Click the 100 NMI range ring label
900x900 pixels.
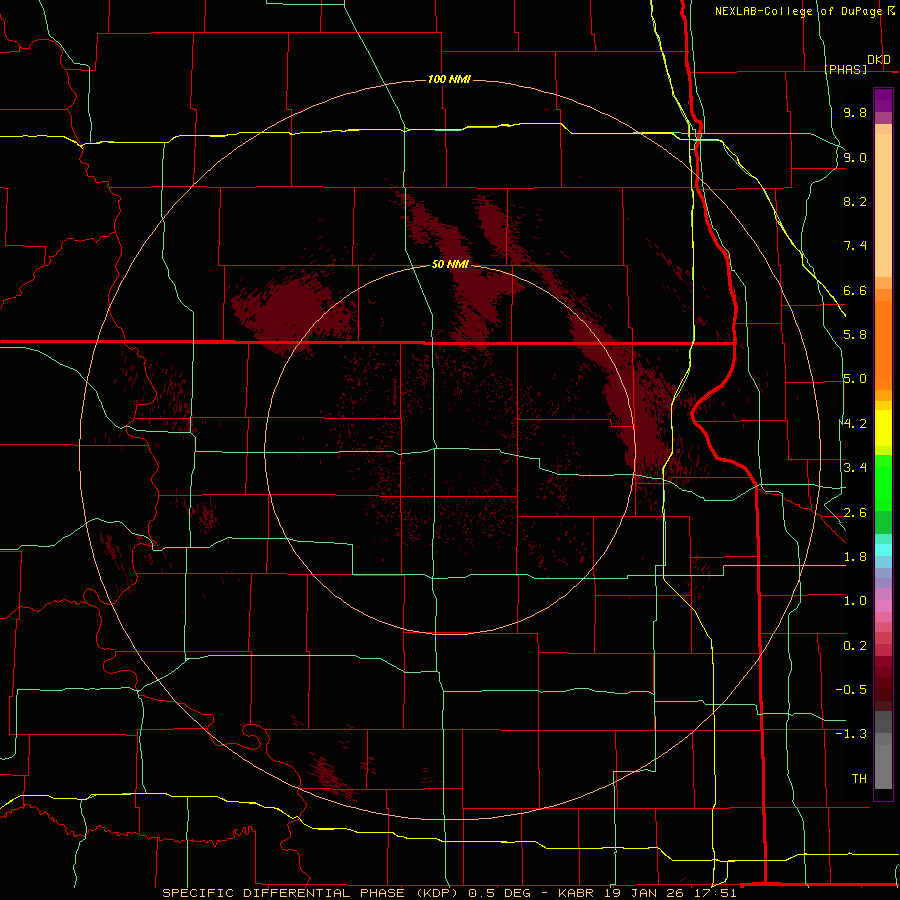click(449, 79)
